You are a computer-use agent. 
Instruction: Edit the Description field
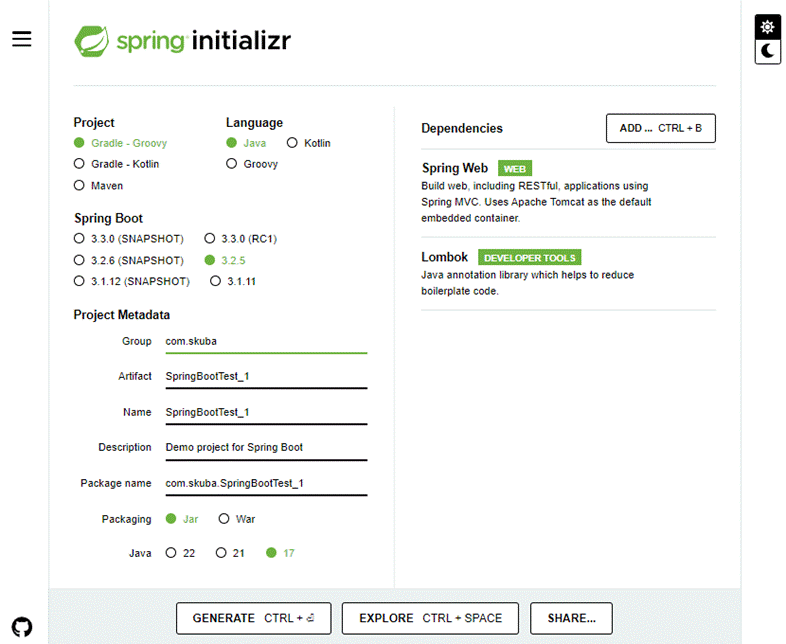pyautogui.click(x=266, y=448)
